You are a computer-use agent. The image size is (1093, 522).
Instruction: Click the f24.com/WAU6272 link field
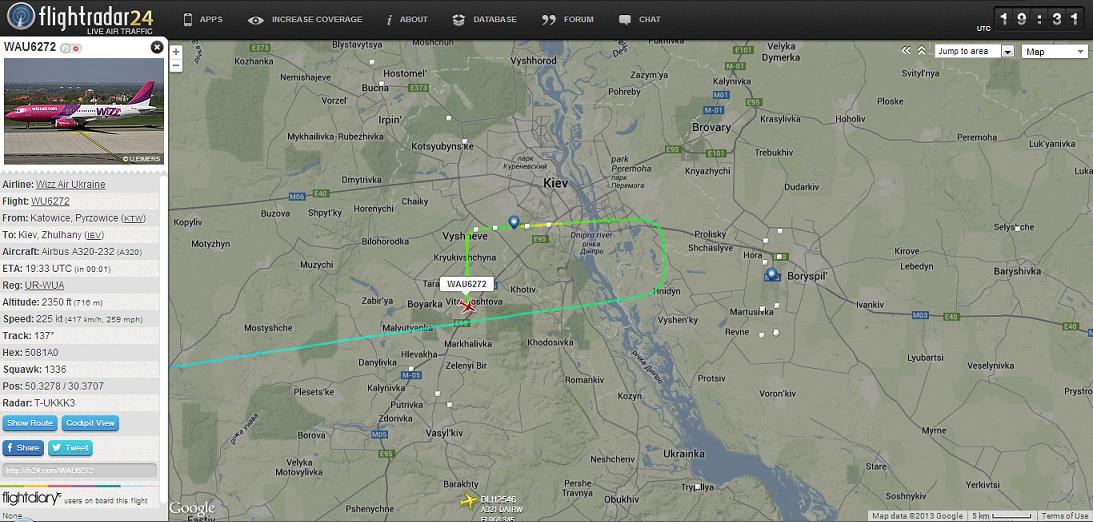[x=79, y=470]
